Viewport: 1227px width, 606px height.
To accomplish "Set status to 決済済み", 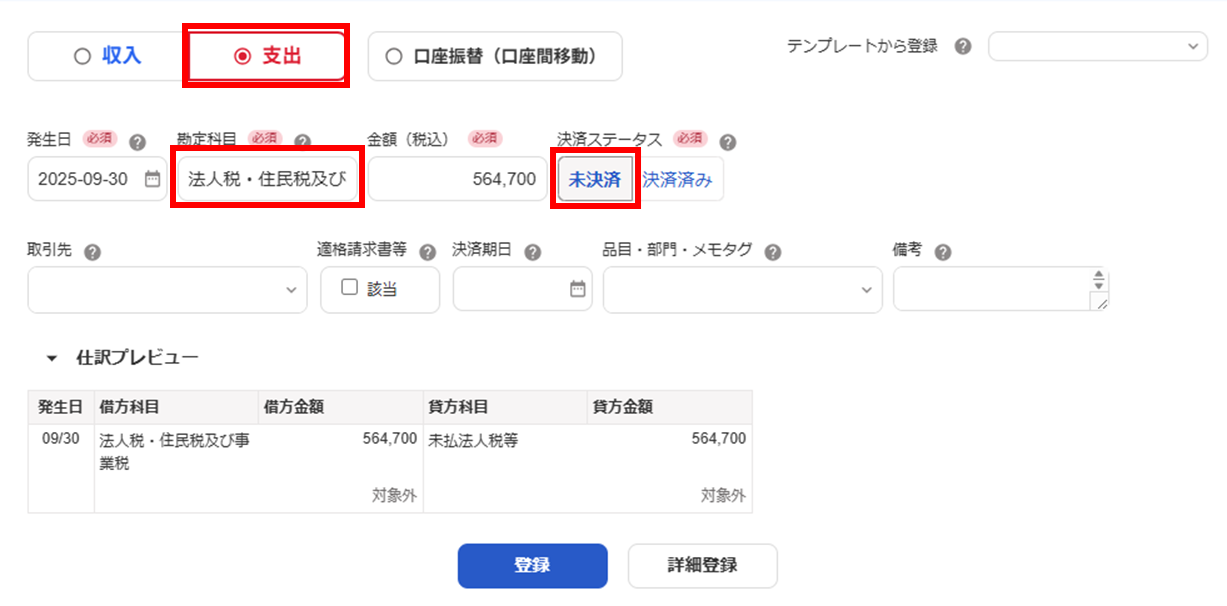I will (678, 180).
